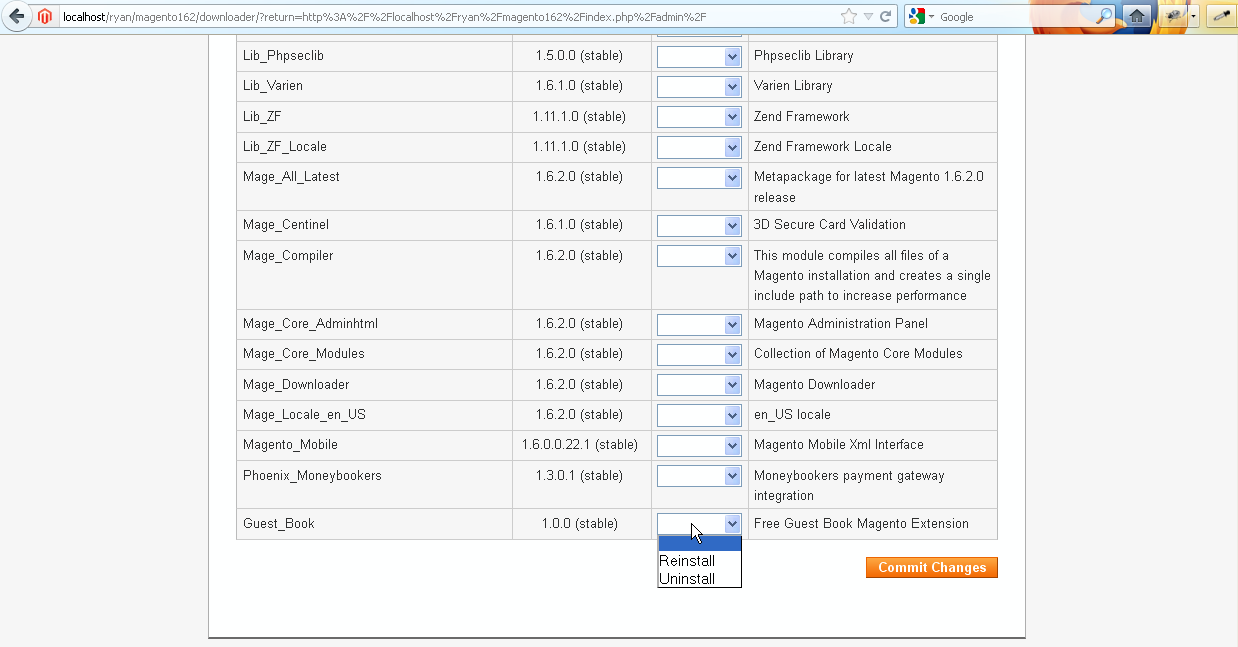Click the browser back arrow button
Image resolution: width=1238 pixels, height=647 pixels.
[x=16, y=16]
